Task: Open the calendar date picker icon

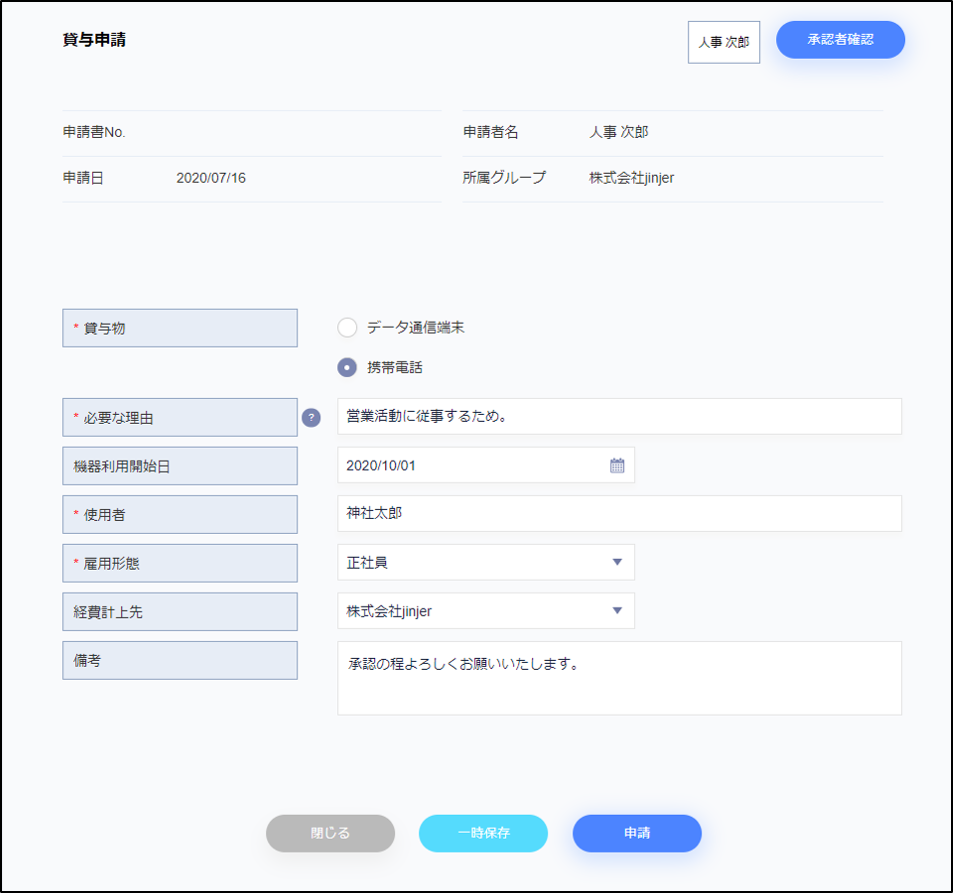Action: click(x=617, y=465)
